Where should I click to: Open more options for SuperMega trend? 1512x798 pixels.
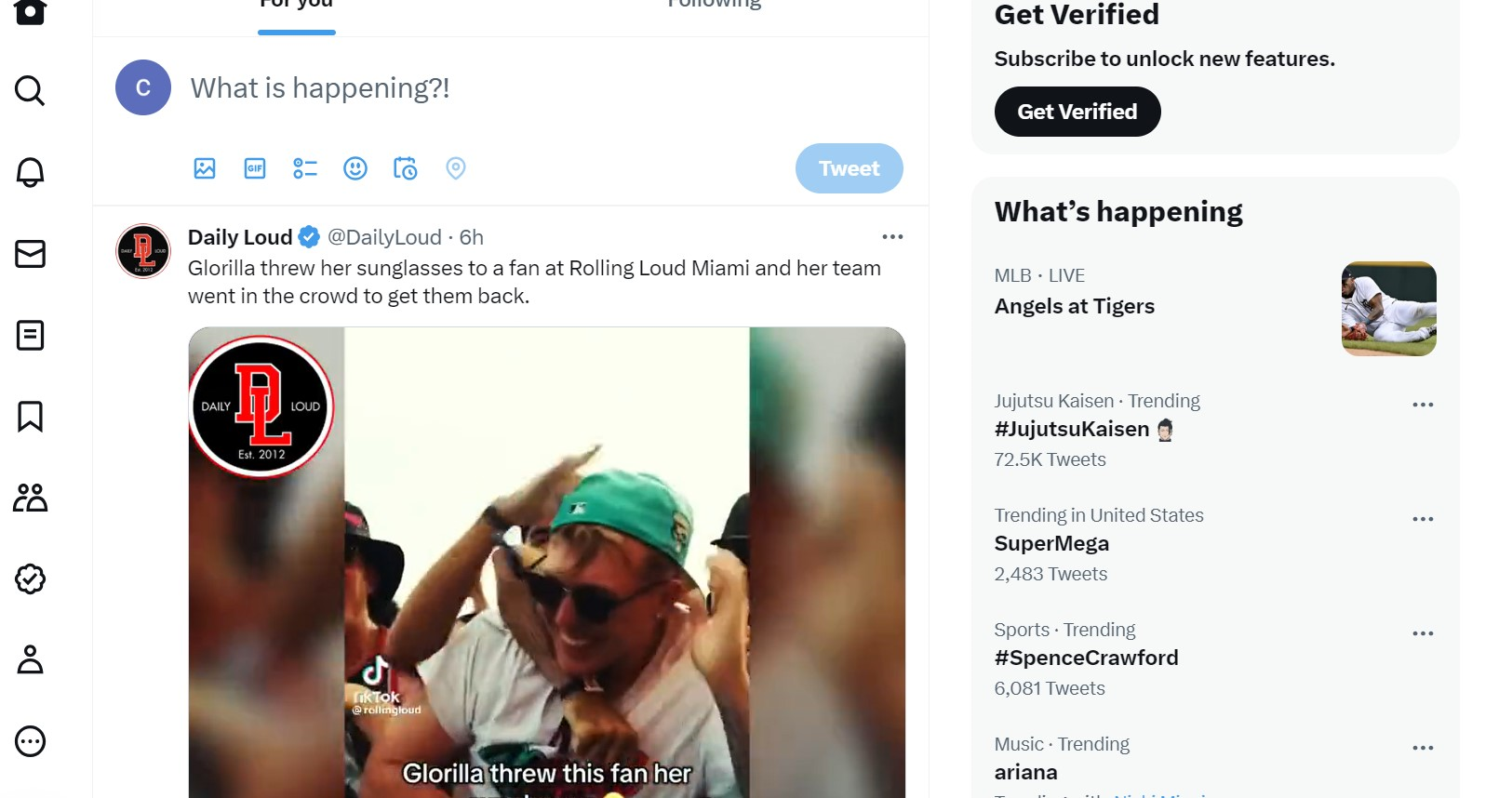click(1423, 519)
